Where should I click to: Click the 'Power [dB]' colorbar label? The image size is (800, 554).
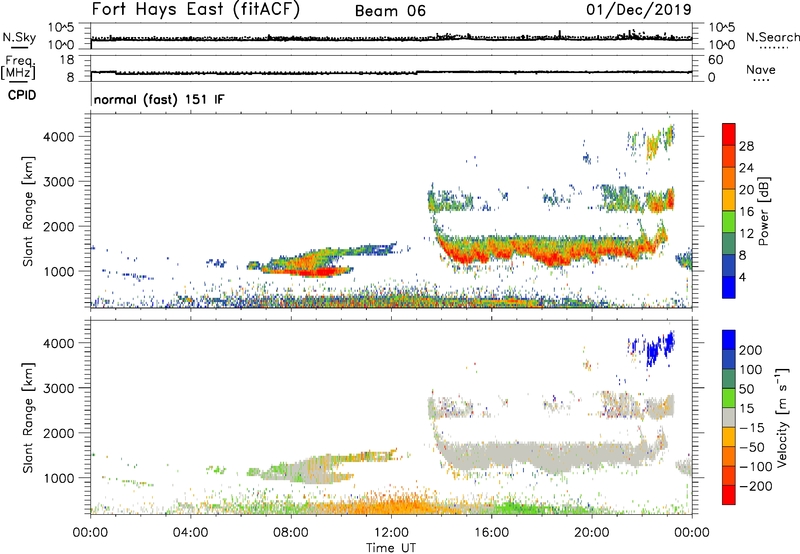(x=764, y=211)
